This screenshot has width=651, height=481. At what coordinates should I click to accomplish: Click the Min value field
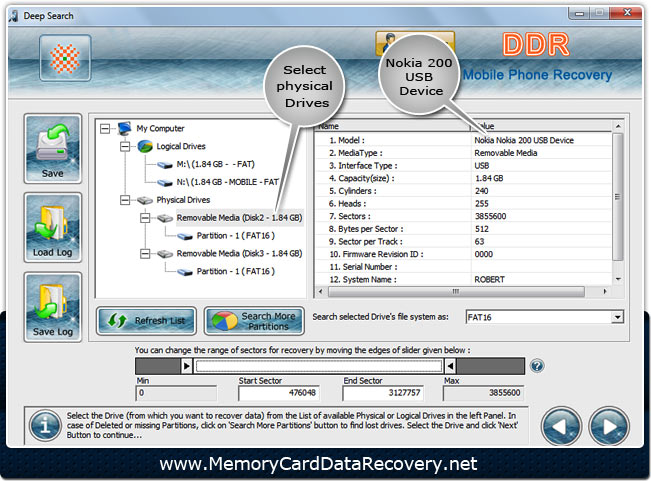point(176,393)
